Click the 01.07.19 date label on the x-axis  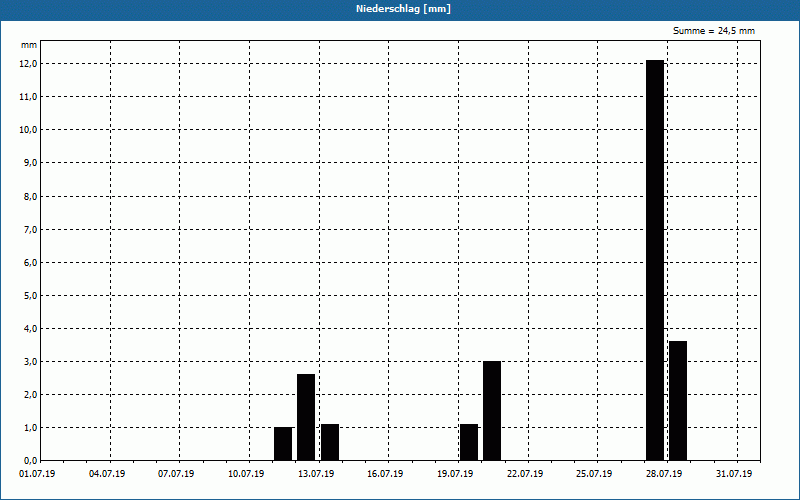37,474
